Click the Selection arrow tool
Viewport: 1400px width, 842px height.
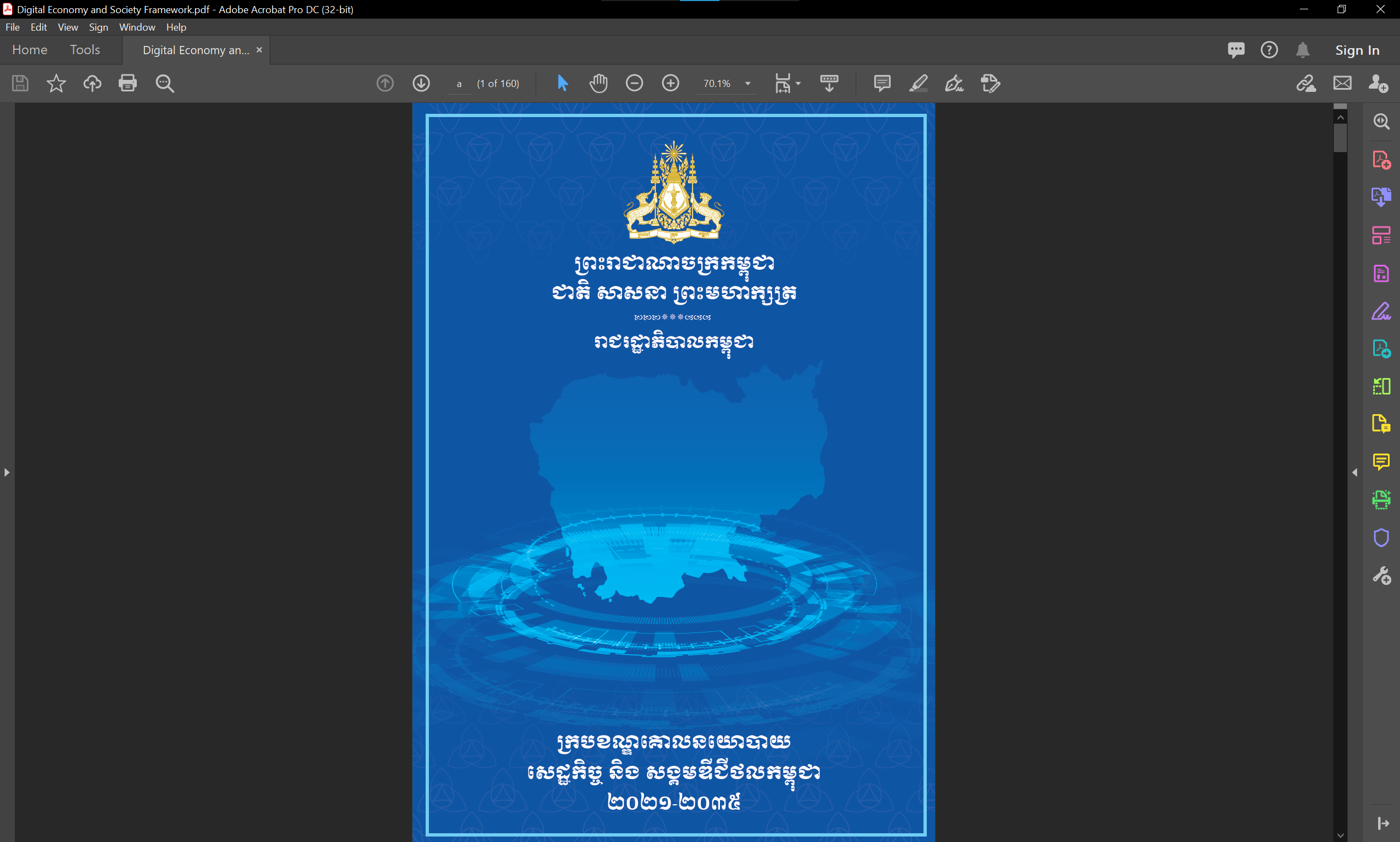click(x=562, y=83)
